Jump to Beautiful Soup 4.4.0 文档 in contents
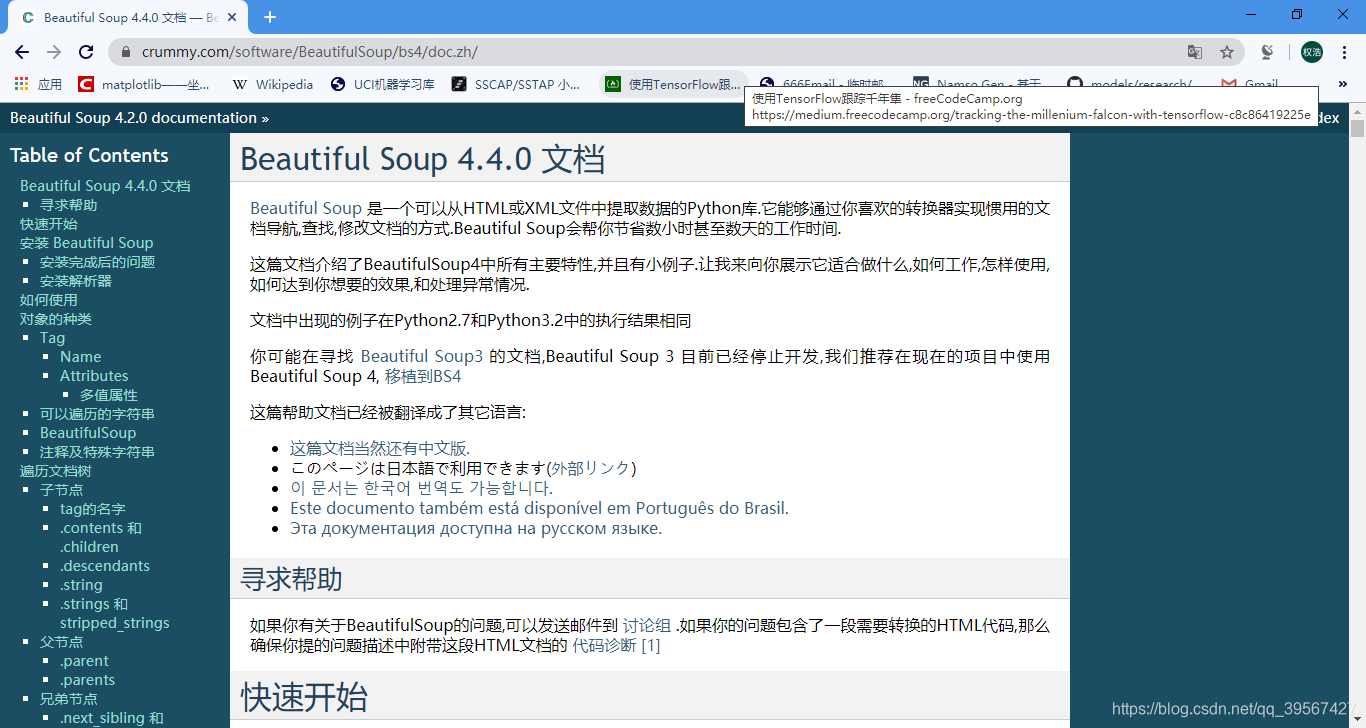 (105, 186)
